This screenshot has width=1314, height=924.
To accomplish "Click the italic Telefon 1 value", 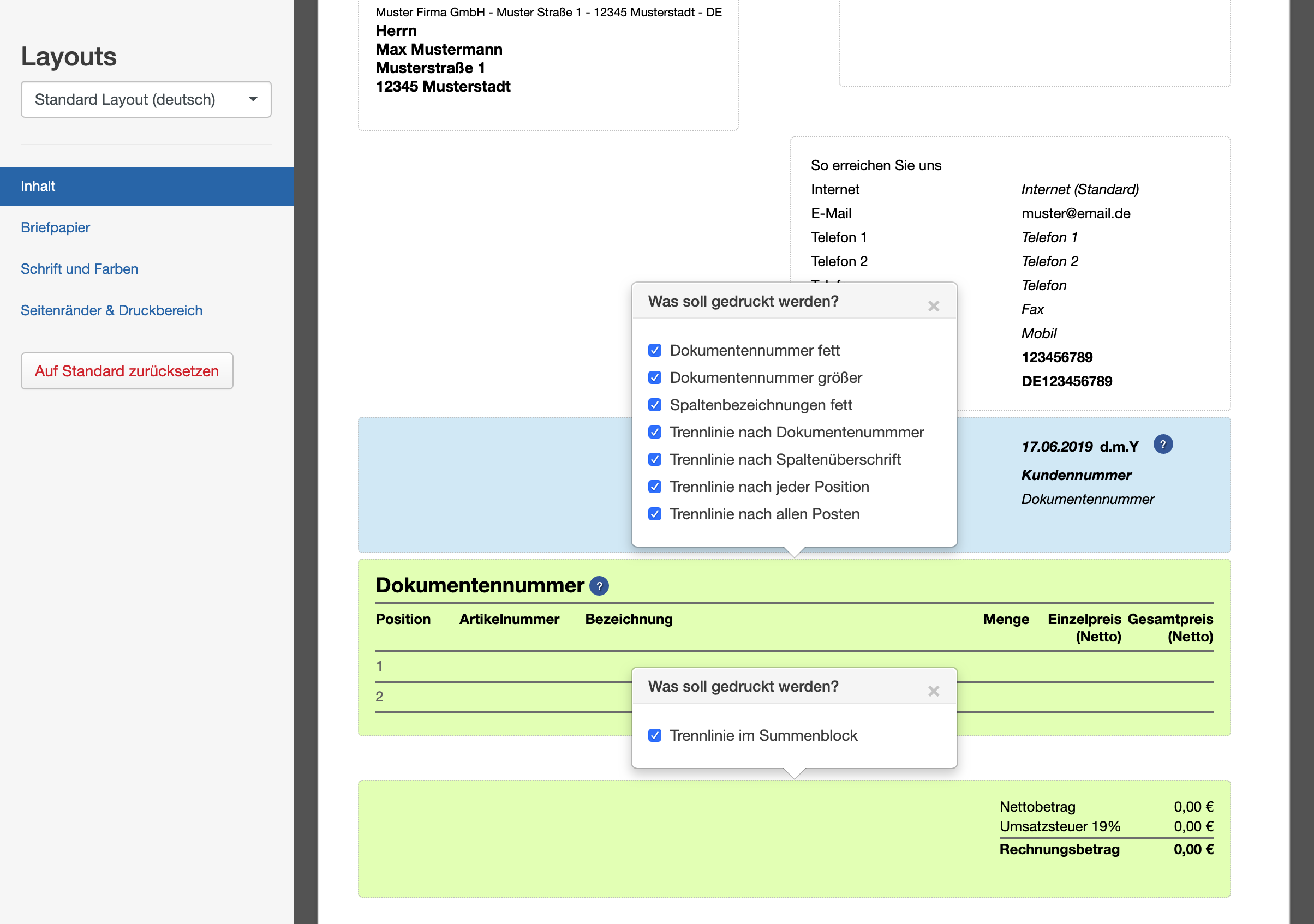I will tap(1049, 237).
